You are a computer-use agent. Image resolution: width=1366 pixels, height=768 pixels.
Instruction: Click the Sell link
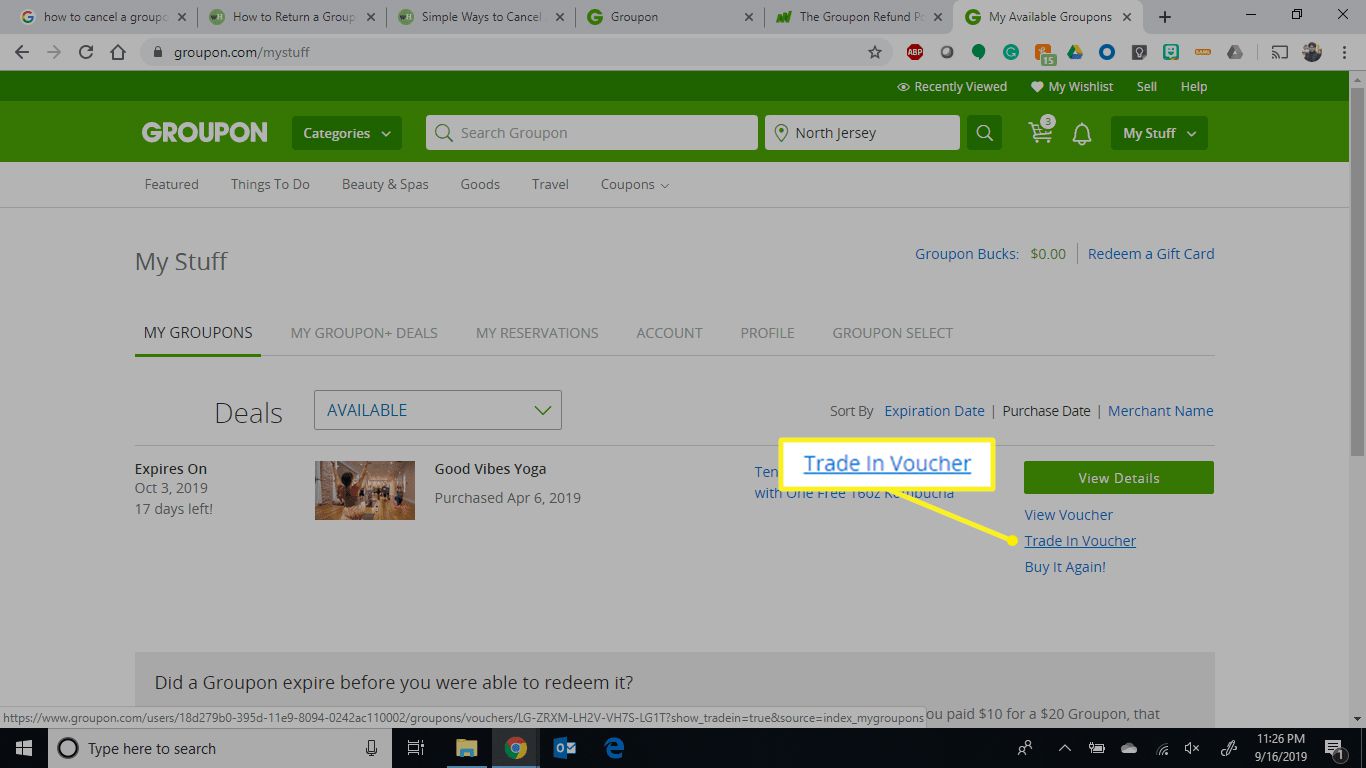tap(1147, 87)
